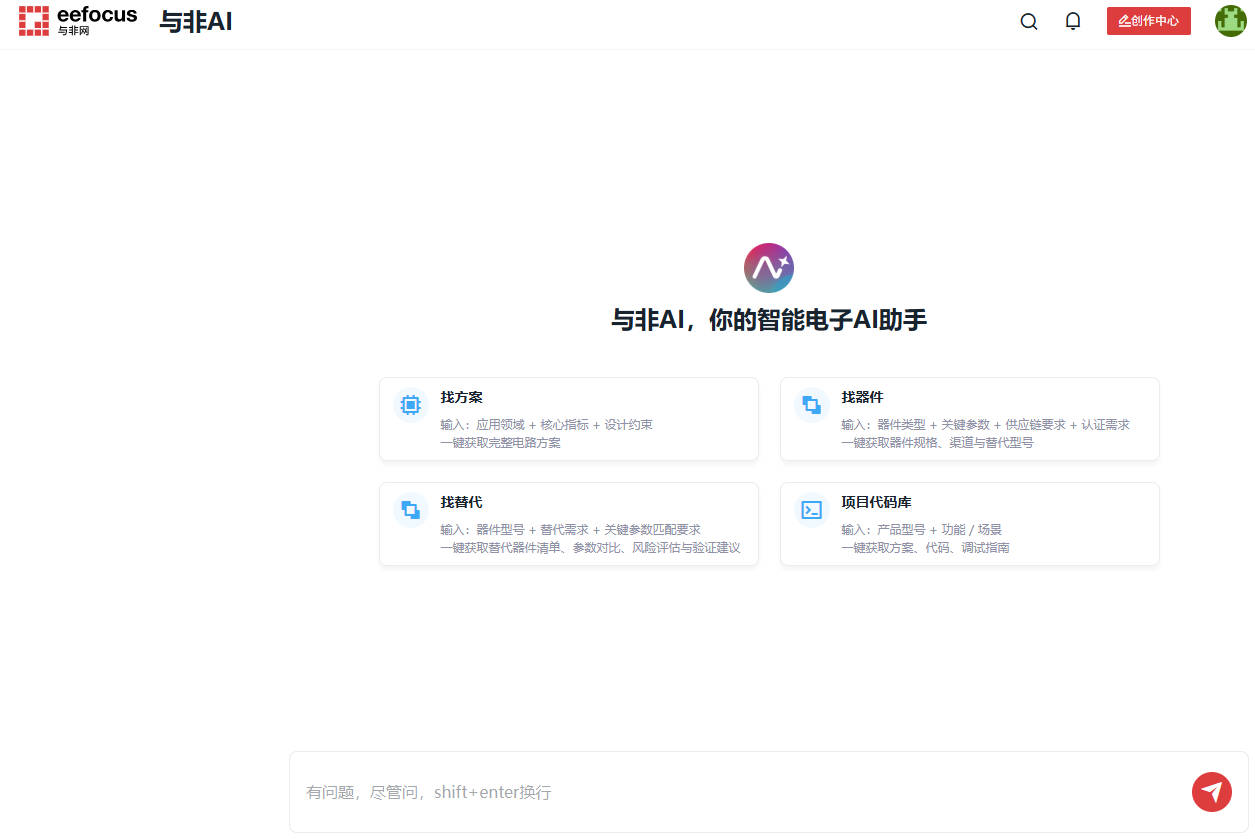The height and width of the screenshot is (839, 1255).
Task: Click text 输入：应用领域 + 核心指标 + 设计约束
Action: pyautogui.click(x=546, y=424)
